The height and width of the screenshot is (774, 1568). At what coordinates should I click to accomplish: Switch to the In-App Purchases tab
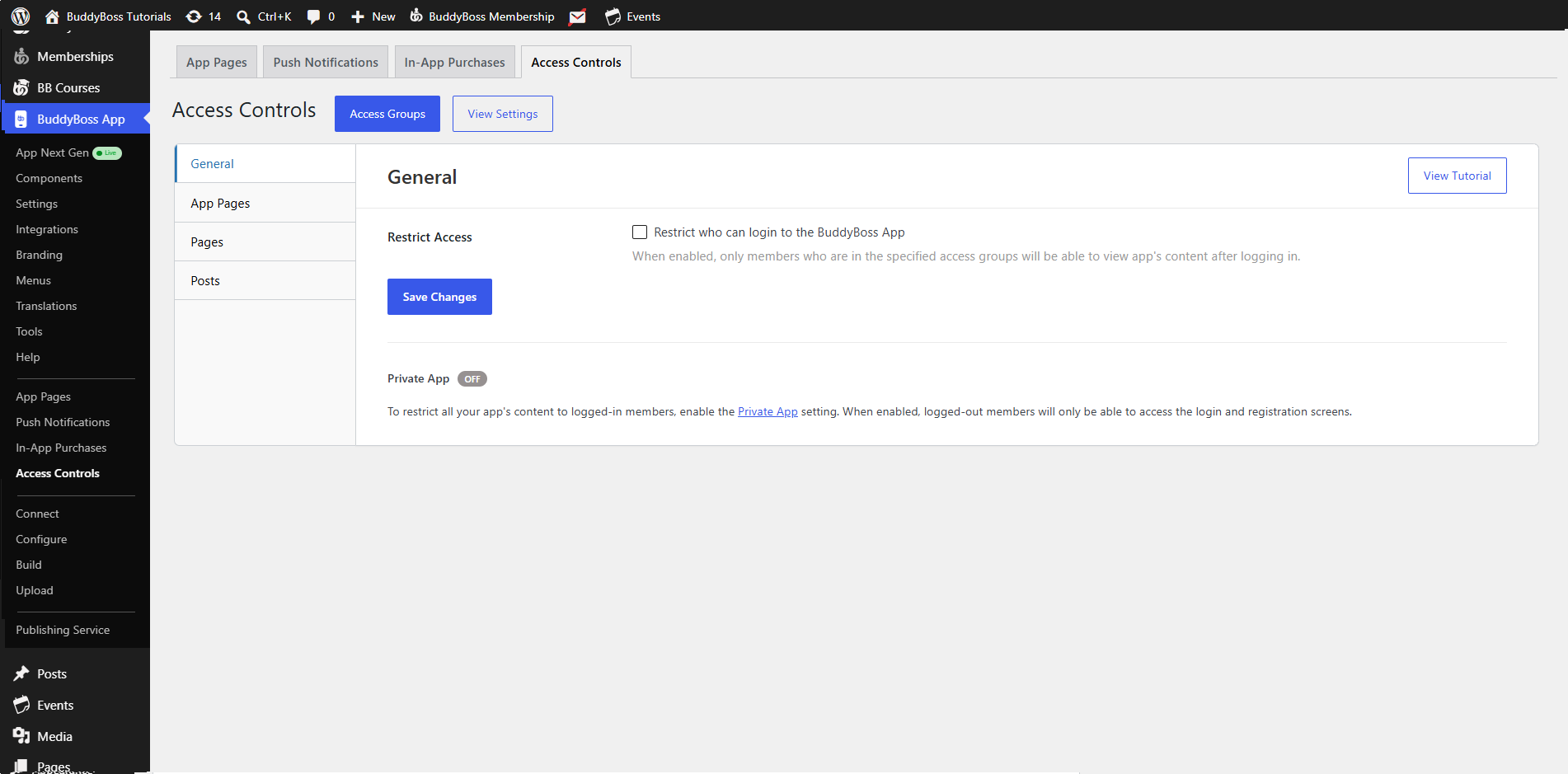coord(454,62)
